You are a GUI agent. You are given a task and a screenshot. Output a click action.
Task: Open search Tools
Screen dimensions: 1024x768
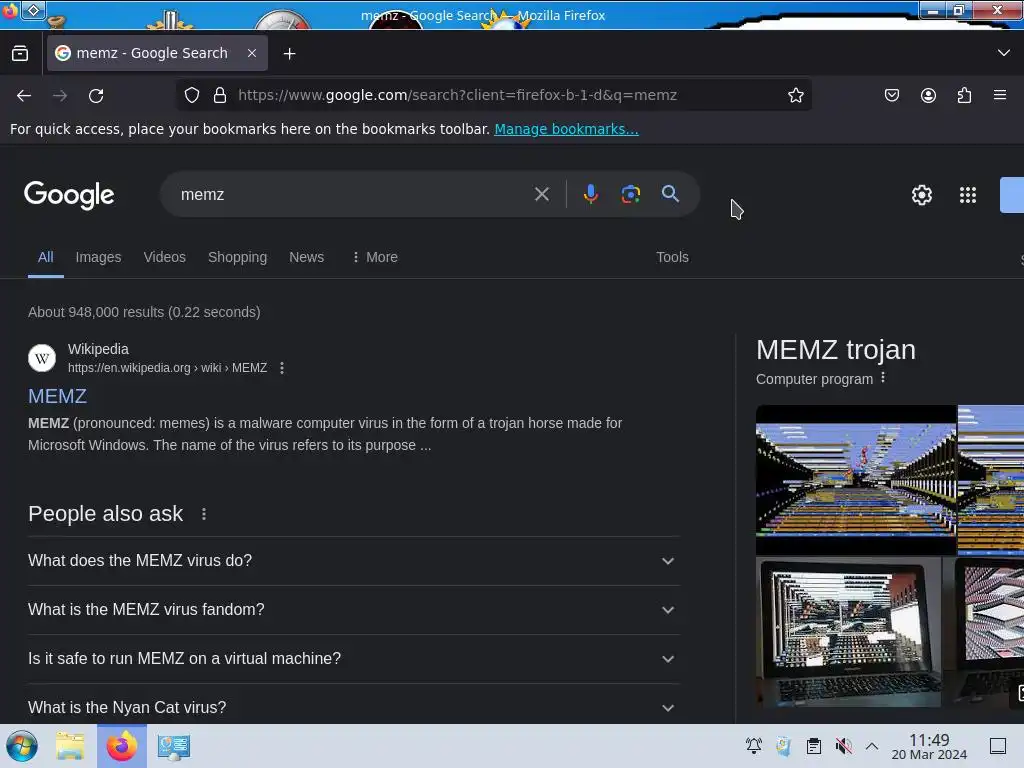(672, 257)
